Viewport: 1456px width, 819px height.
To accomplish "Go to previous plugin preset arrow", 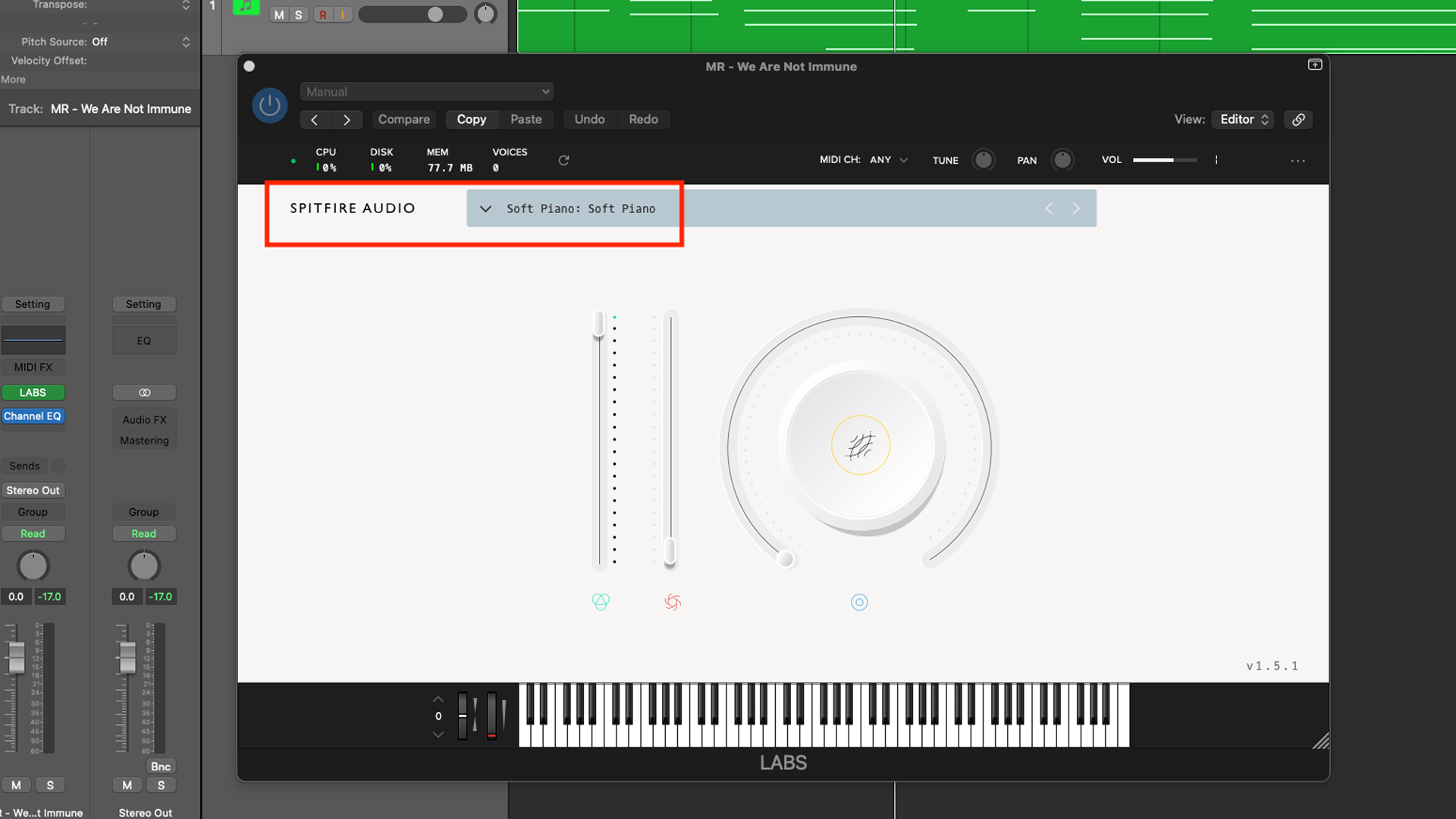I will (315, 120).
